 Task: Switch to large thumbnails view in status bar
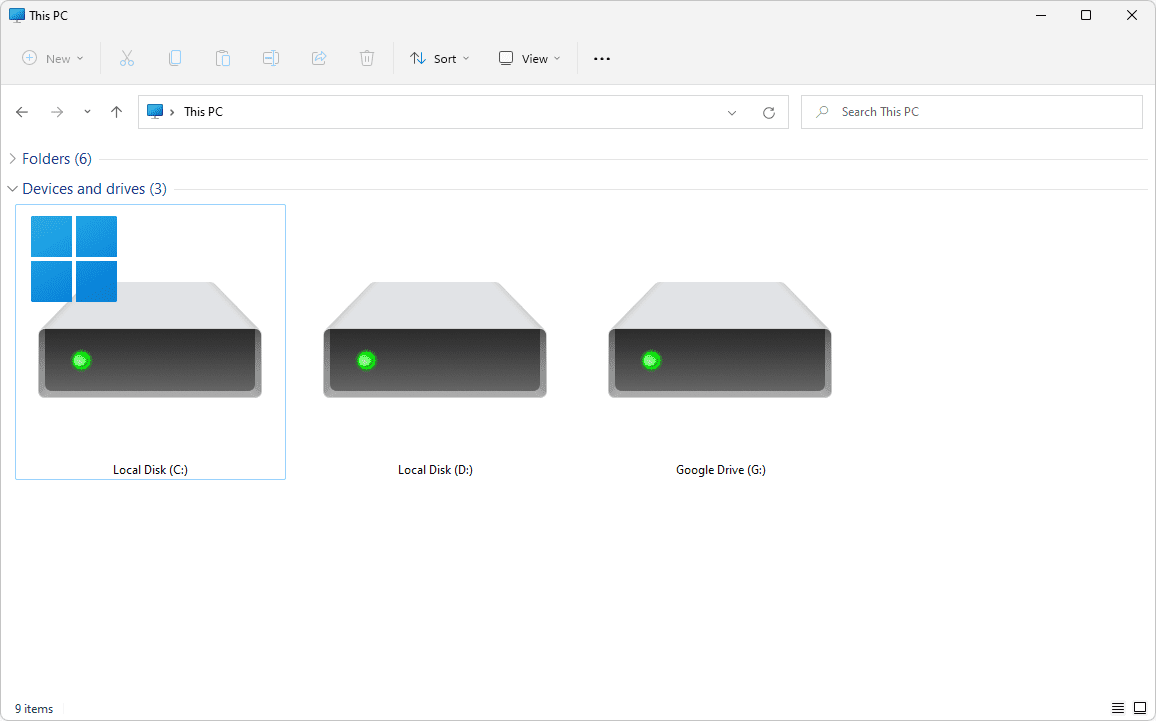tap(1139, 709)
